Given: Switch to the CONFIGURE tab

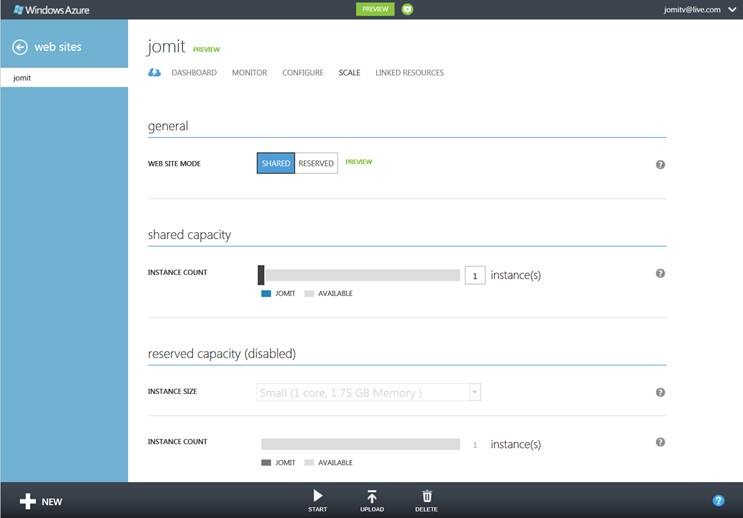Looking at the screenshot, I should pos(303,73).
